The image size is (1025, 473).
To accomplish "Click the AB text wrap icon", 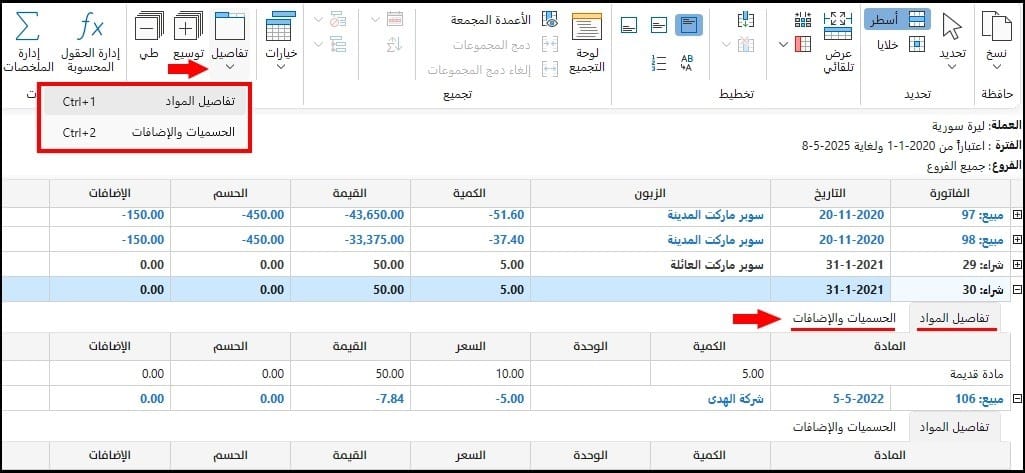I will click(x=687, y=63).
